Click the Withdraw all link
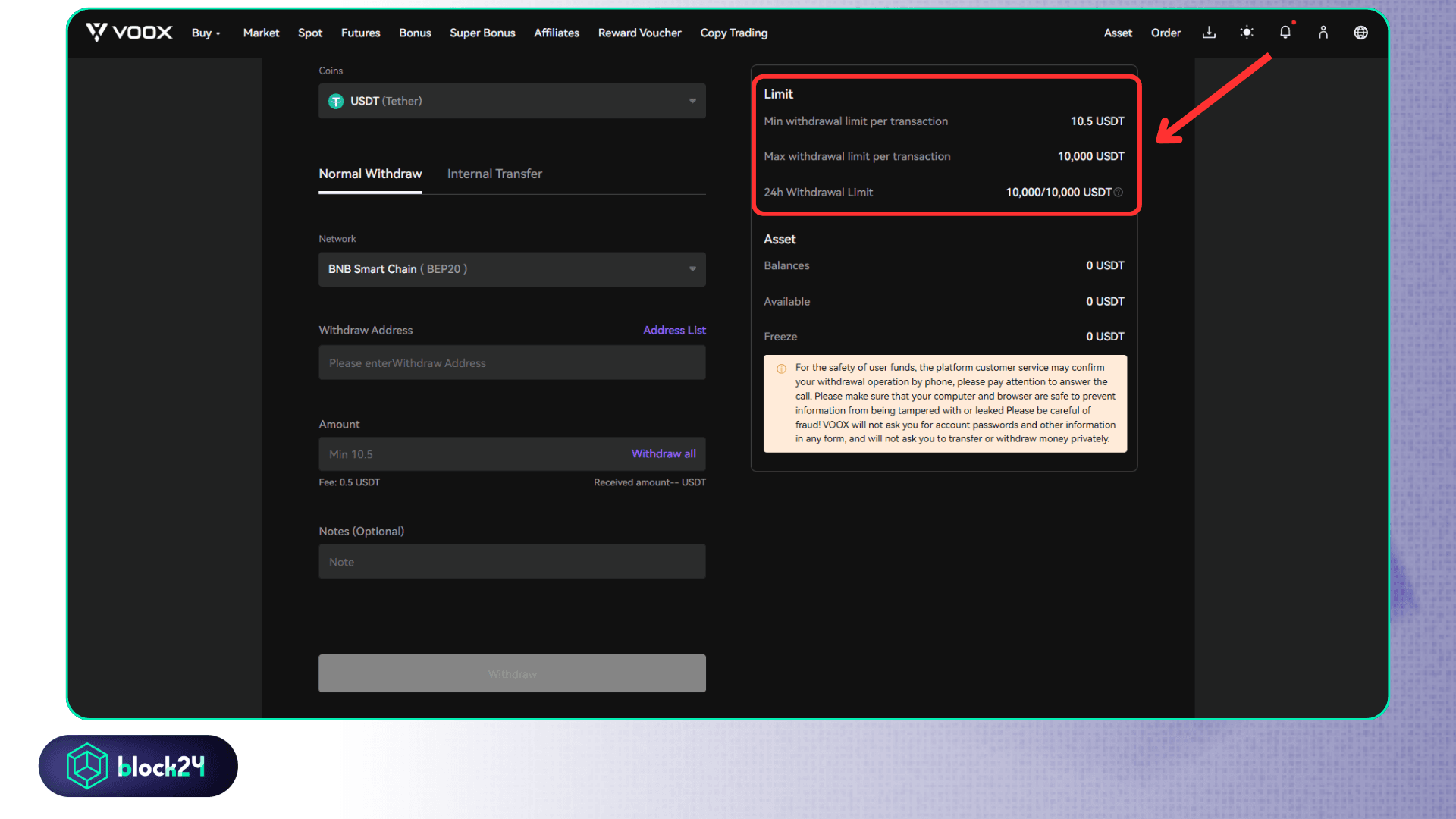This screenshot has width=1456, height=819. coord(664,453)
